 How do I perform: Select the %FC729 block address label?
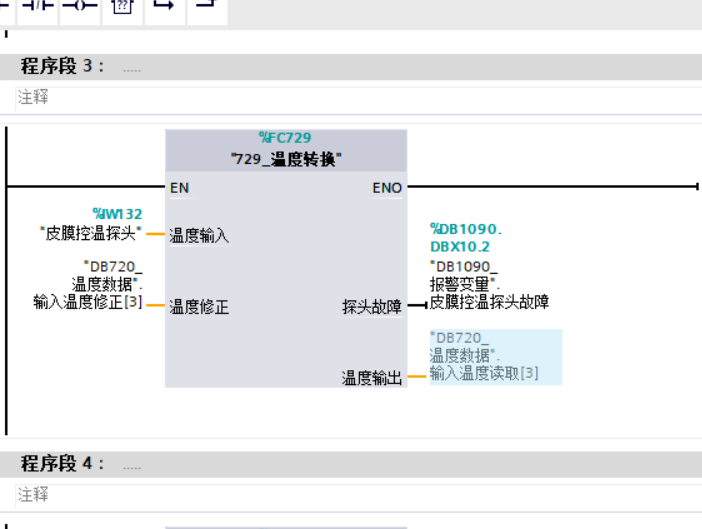(285, 138)
